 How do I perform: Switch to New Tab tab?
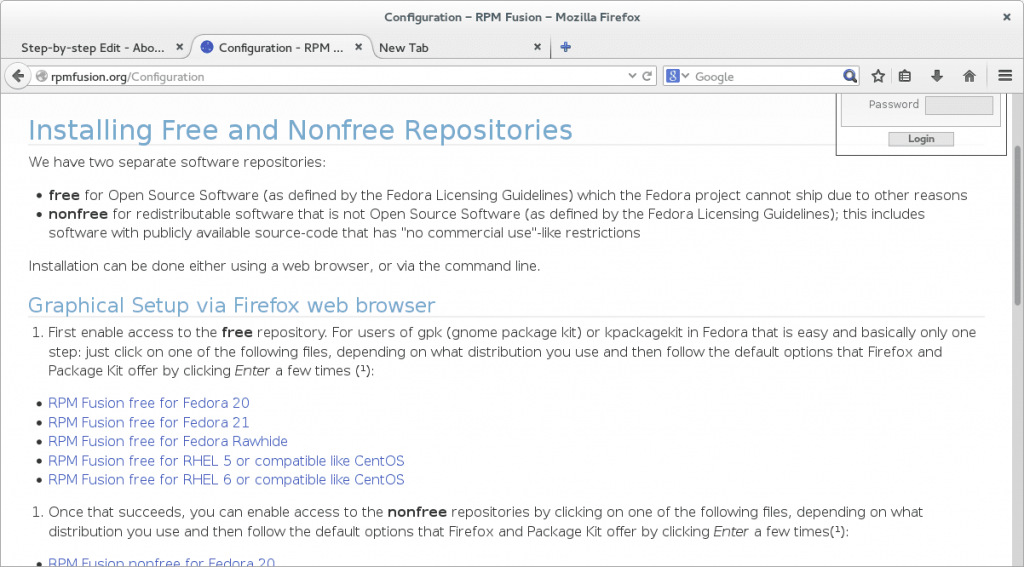click(x=404, y=48)
